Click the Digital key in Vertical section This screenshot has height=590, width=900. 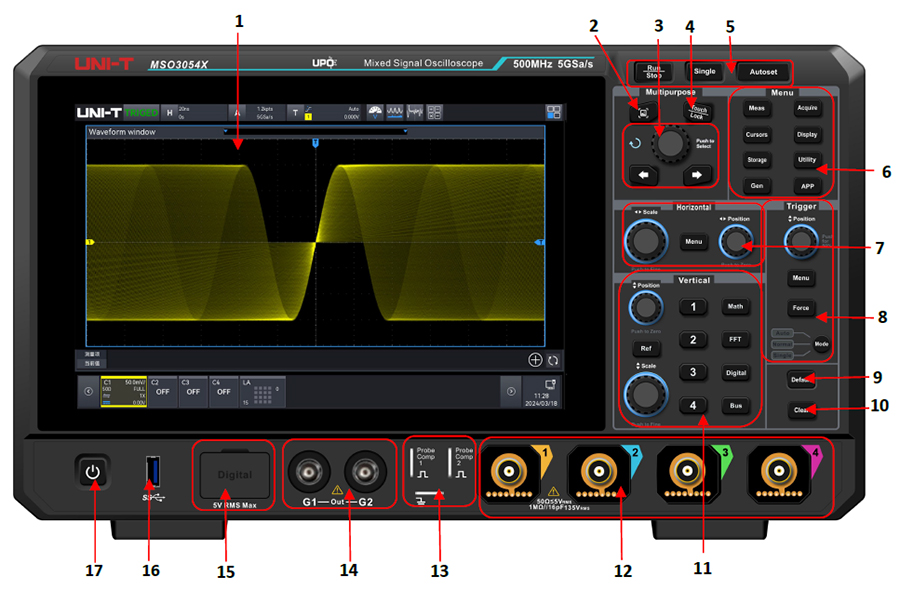point(735,373)
